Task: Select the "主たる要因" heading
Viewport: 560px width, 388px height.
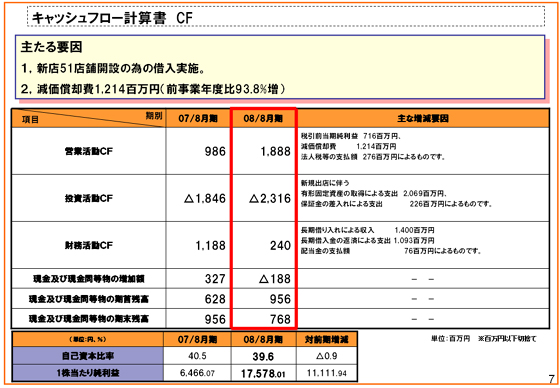Action: tap(51, 47)
